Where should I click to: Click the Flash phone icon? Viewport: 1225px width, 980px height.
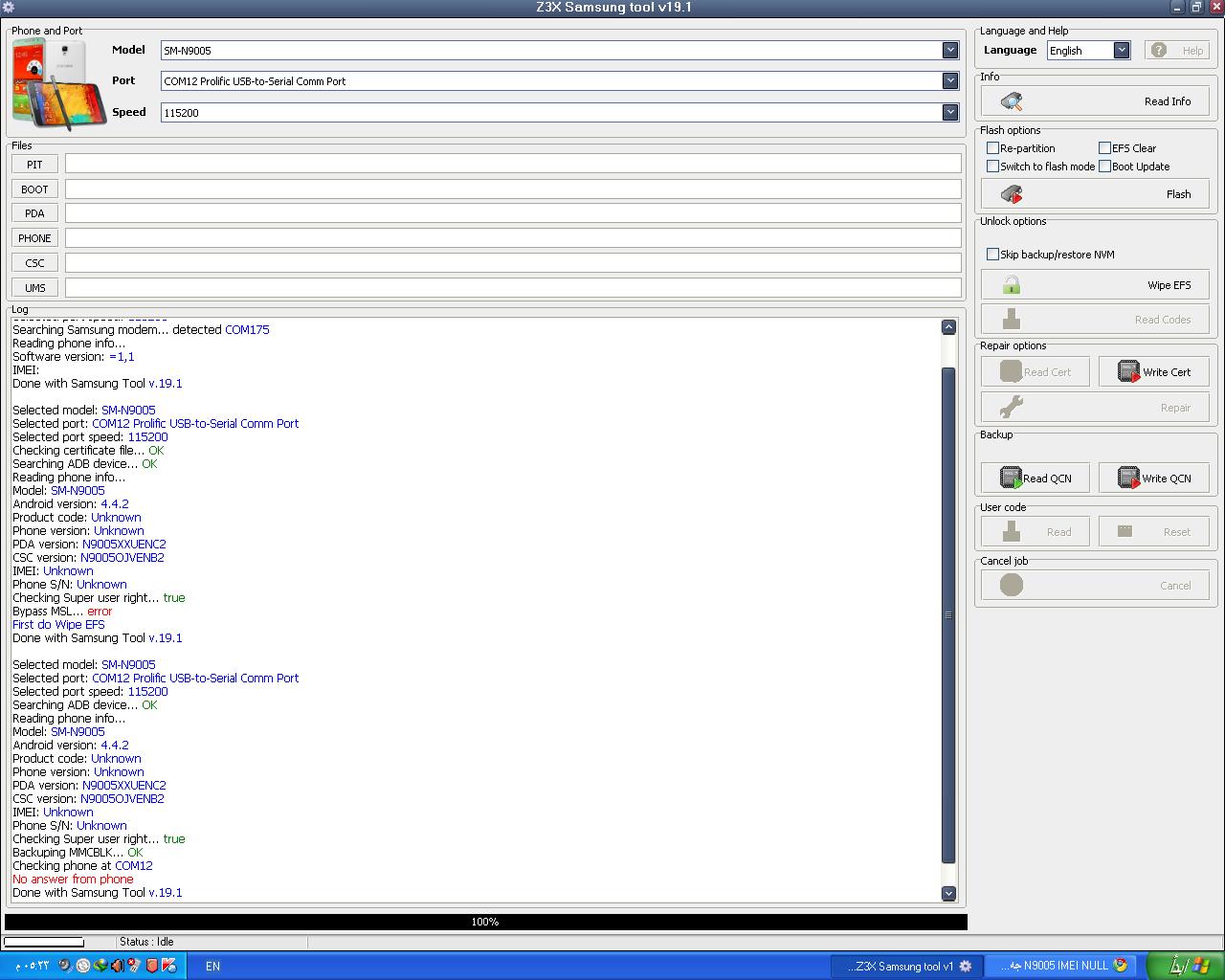pyautogui.click(x=1012, y=194)
